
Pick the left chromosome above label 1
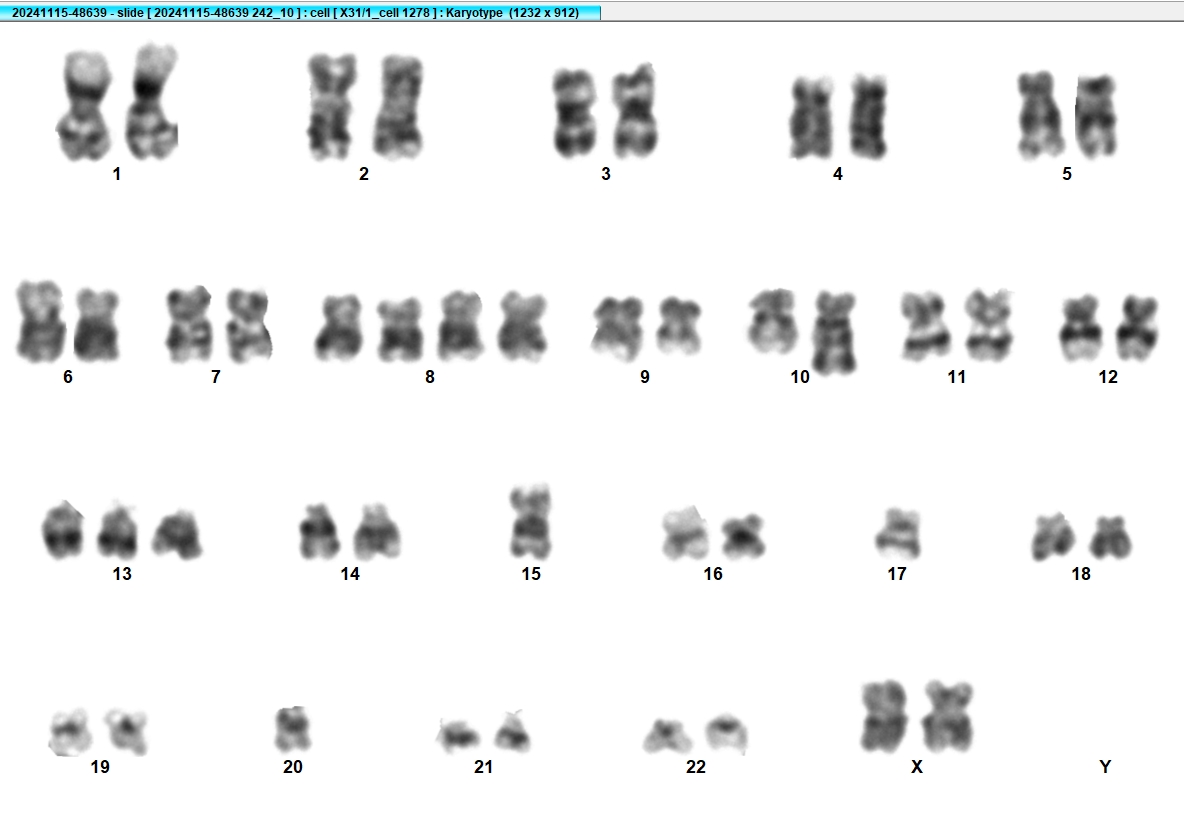point(84,105)
